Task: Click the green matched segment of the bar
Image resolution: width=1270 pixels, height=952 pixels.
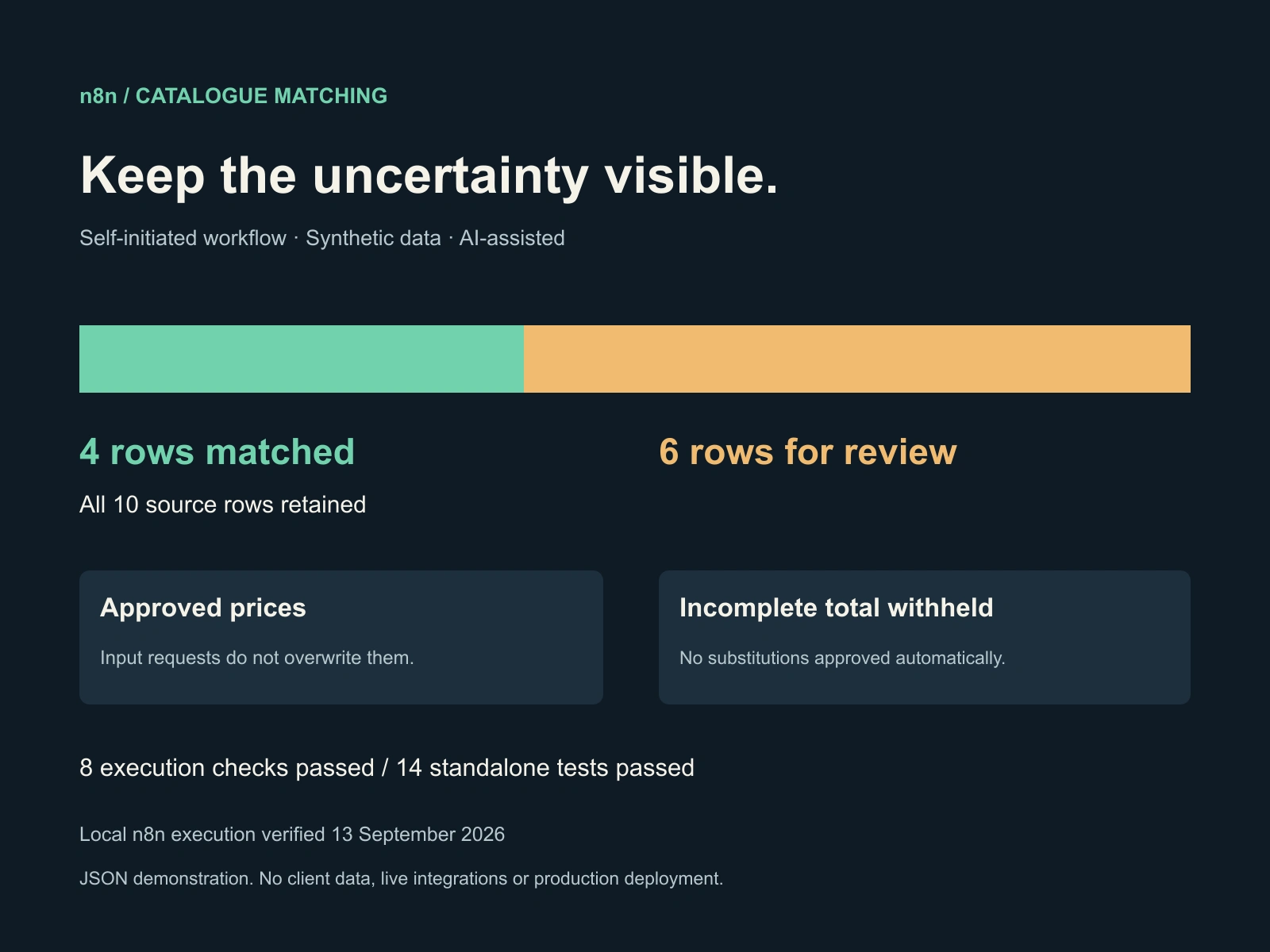Action: [302, 359]
